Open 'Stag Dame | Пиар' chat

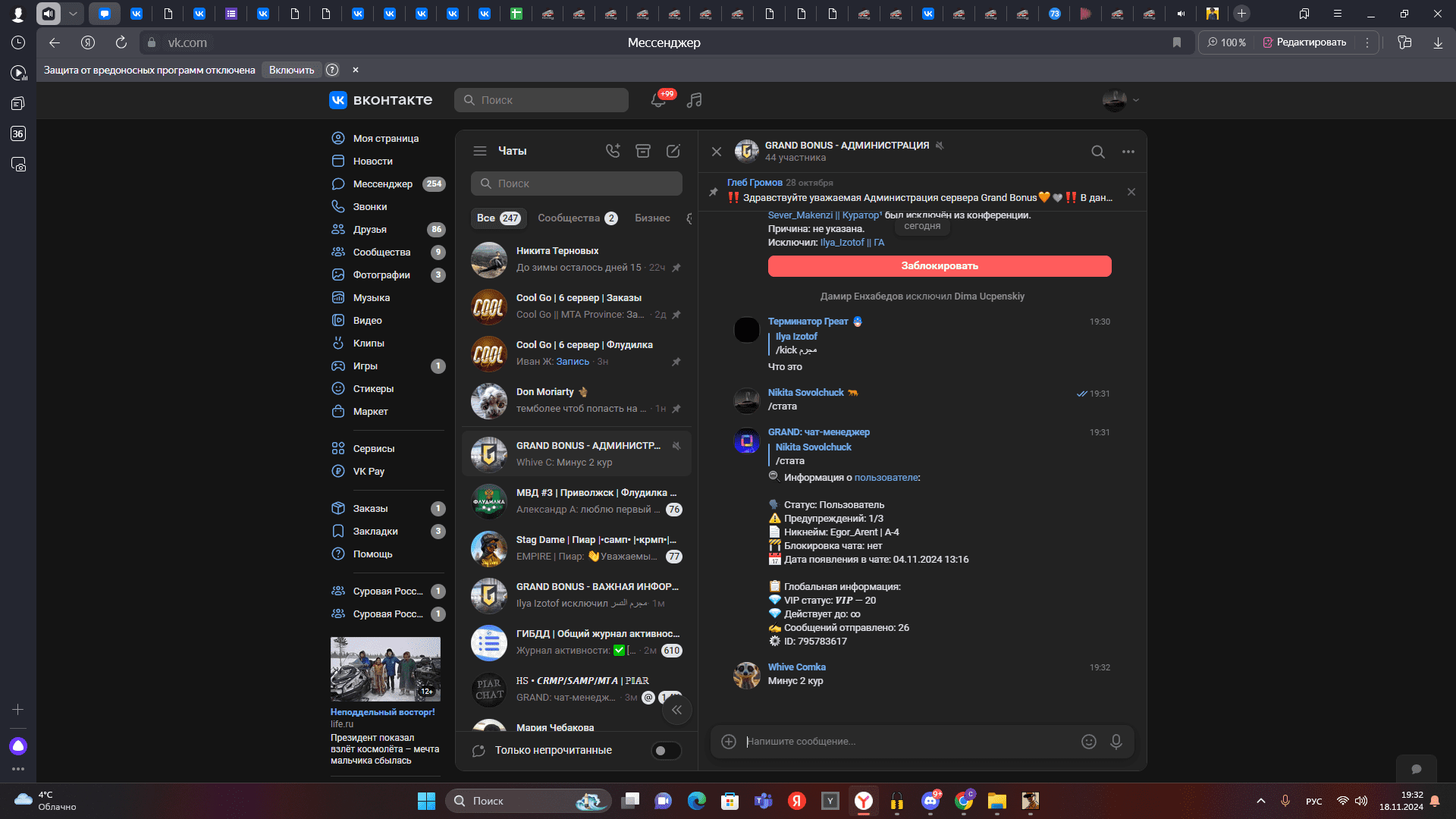(x=576, y=548)
